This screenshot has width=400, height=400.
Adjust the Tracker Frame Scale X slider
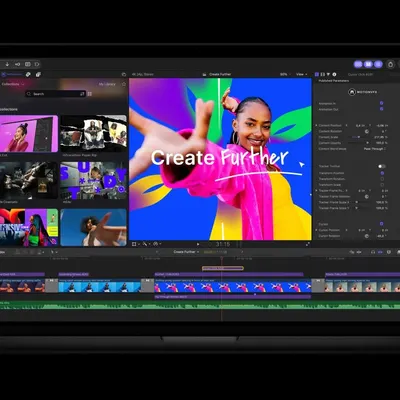coord(361,202)
